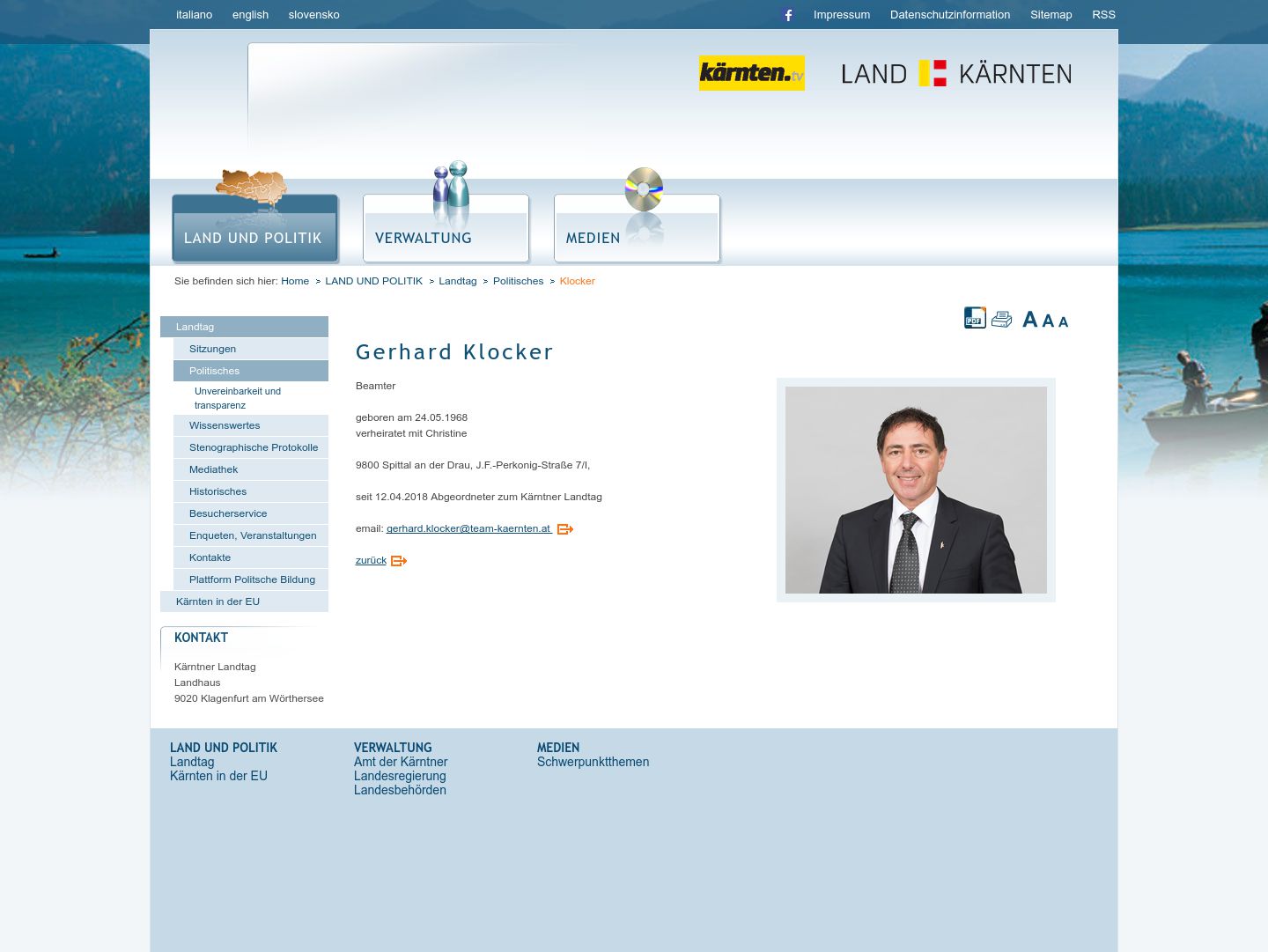Switch language to slovensko
Screen dimensions: 1268x952
point(314,15)
